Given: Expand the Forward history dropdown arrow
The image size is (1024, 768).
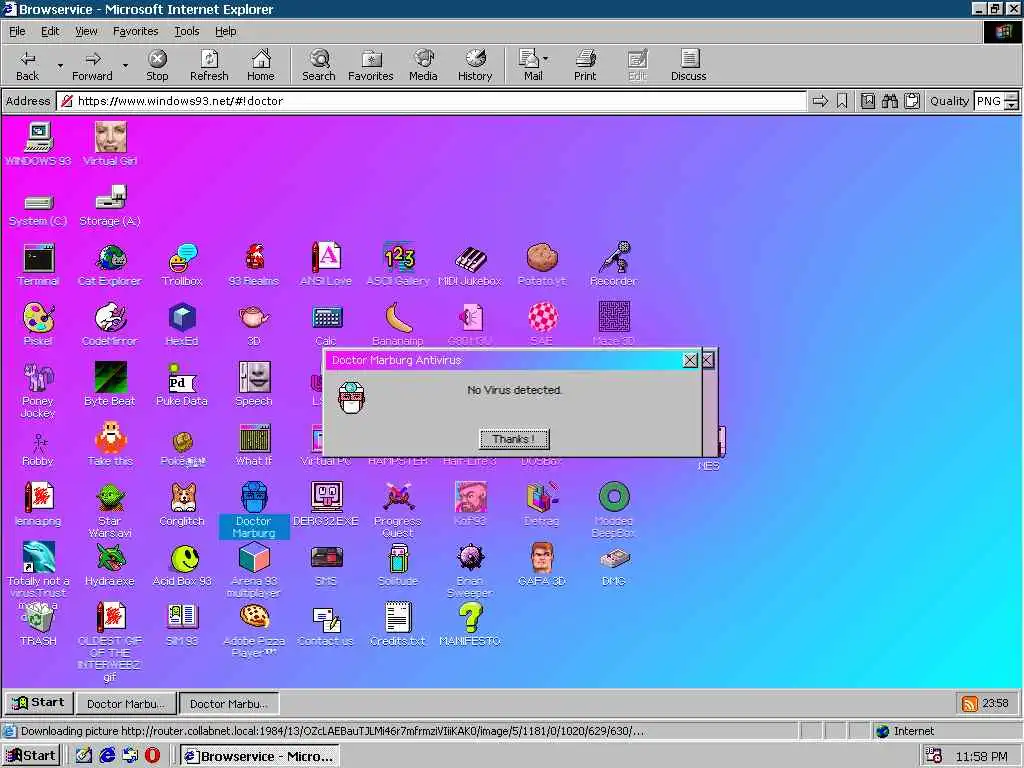Looking at the screenshot, I should pos(125,65).
